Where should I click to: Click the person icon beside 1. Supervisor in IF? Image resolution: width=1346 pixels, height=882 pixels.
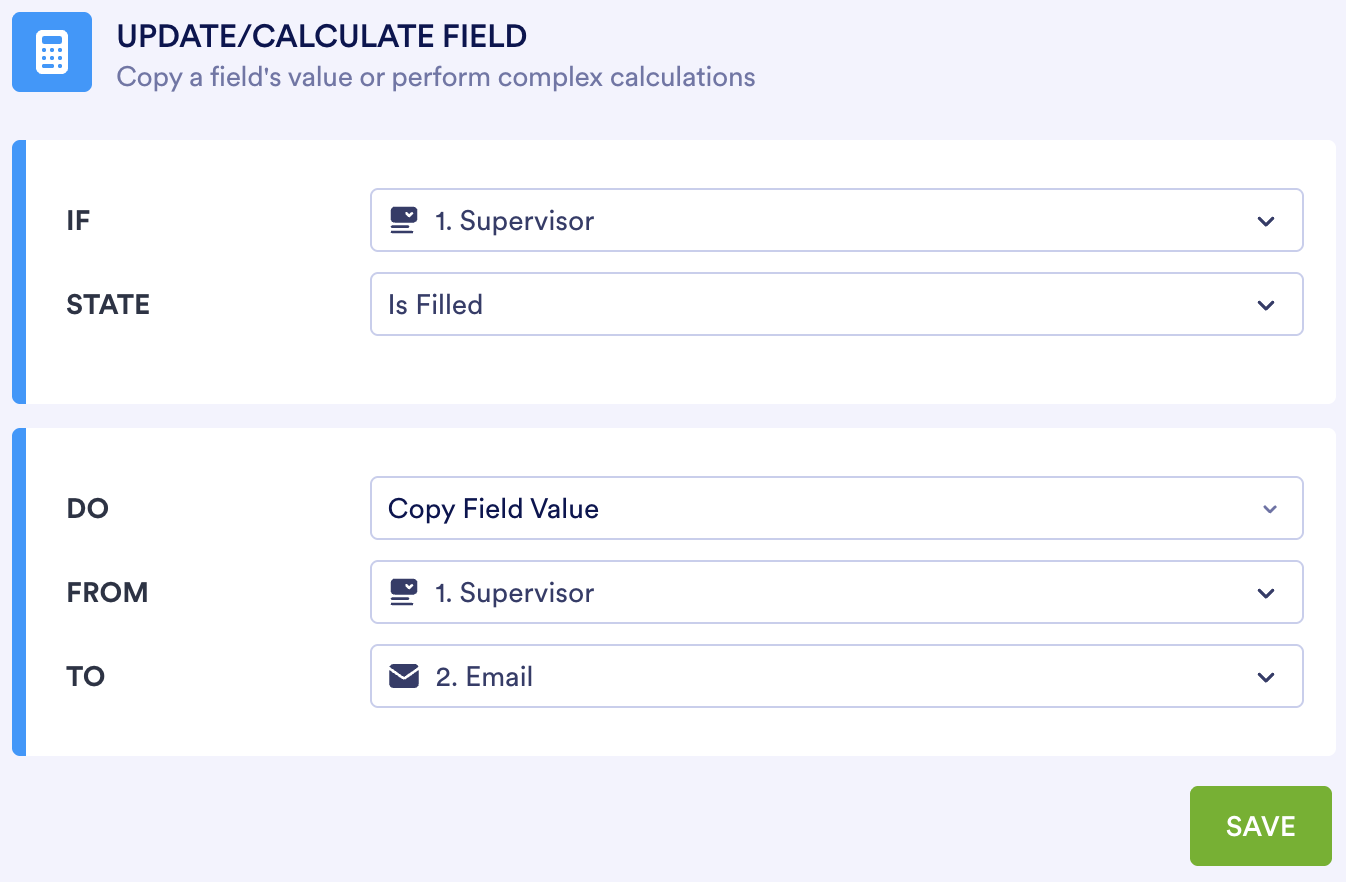tap(403, 220)
